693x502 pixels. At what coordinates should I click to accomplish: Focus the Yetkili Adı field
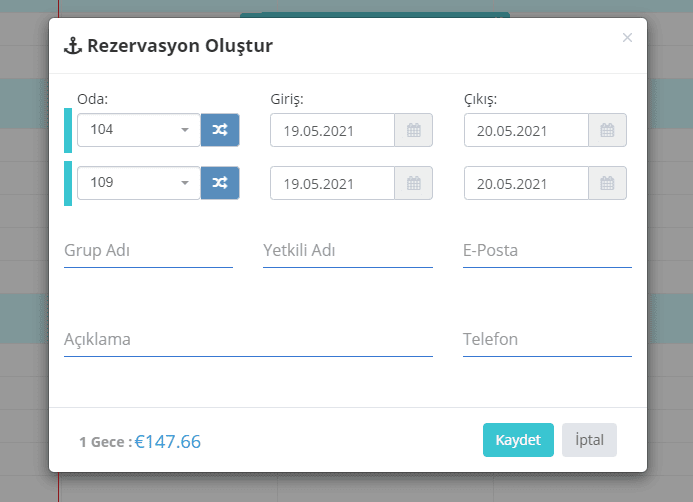point(348,251)
